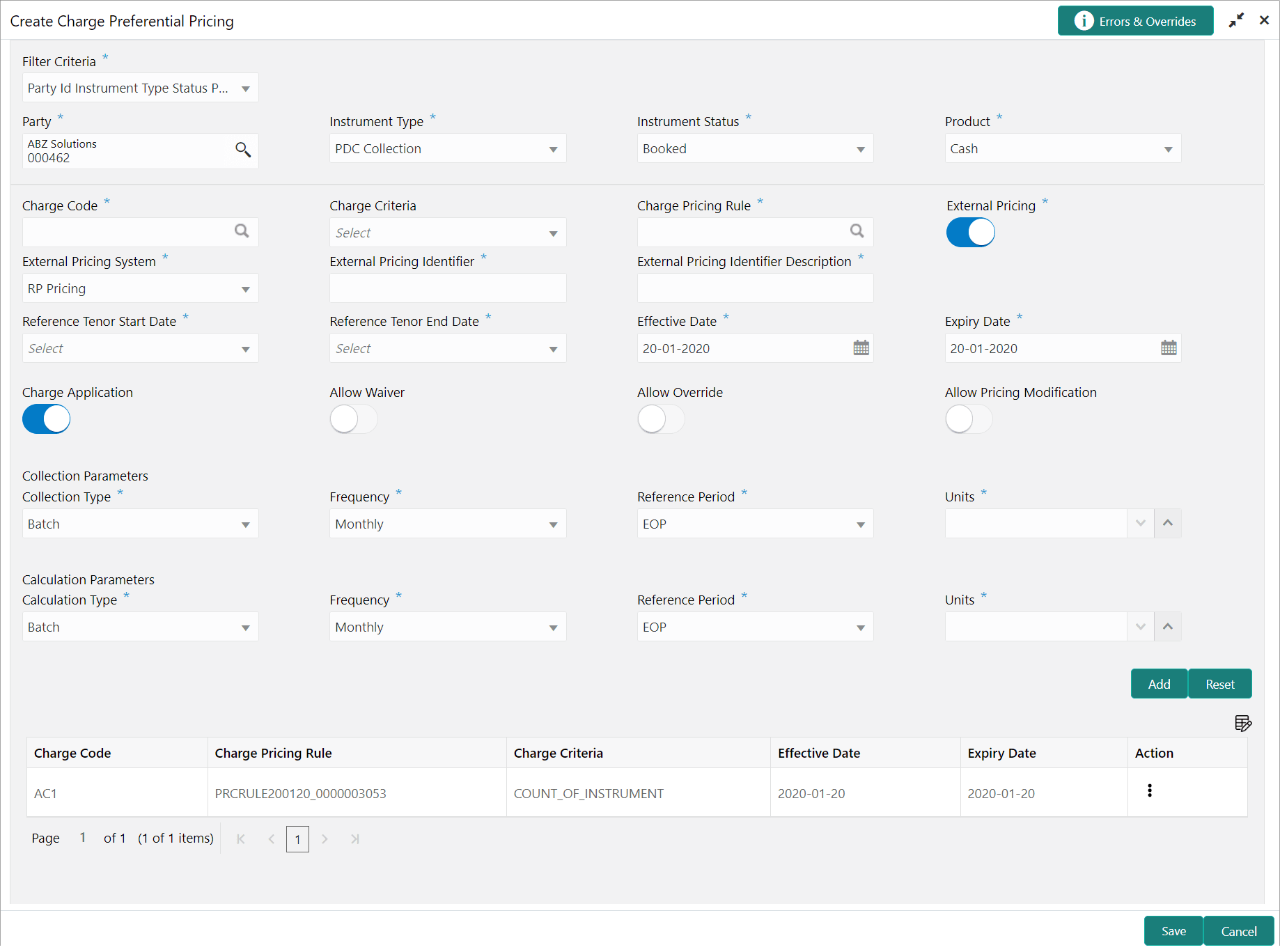
Task: Collapse the dialog with minimize-arrows icon
Action: click(1236, 21)
